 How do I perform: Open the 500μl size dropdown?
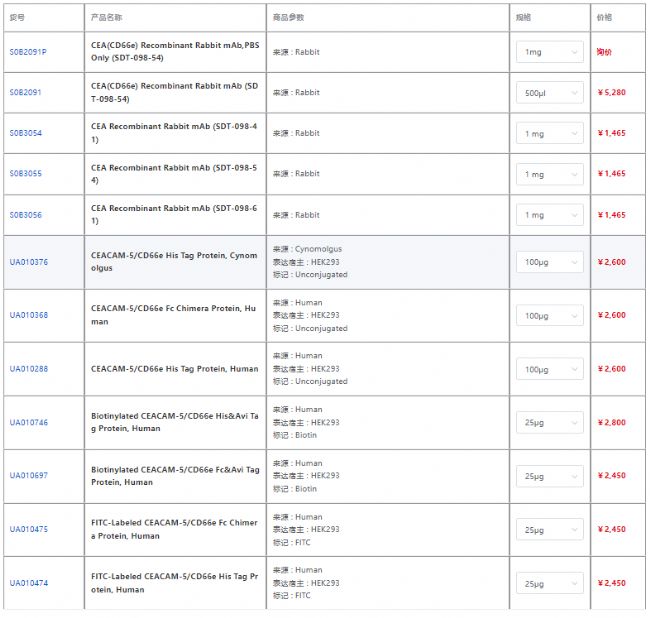(x=549, y=92)
